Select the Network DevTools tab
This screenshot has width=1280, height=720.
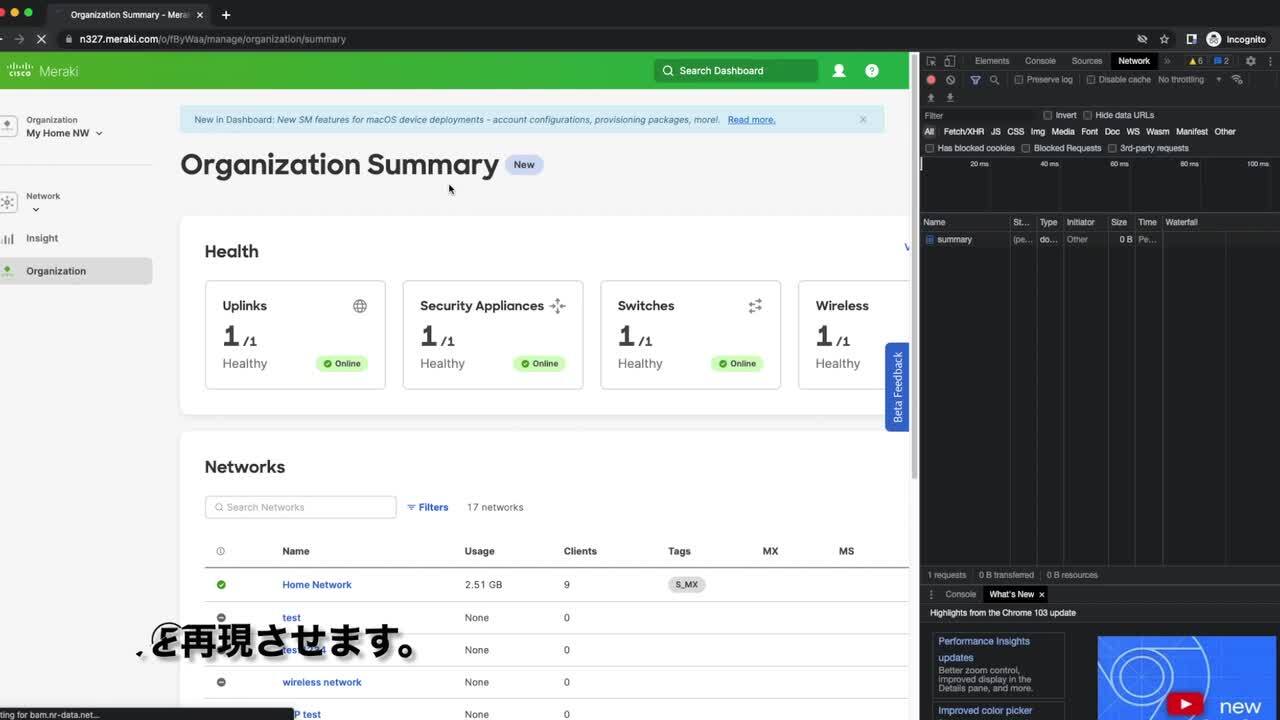[x=1134, y=61]
